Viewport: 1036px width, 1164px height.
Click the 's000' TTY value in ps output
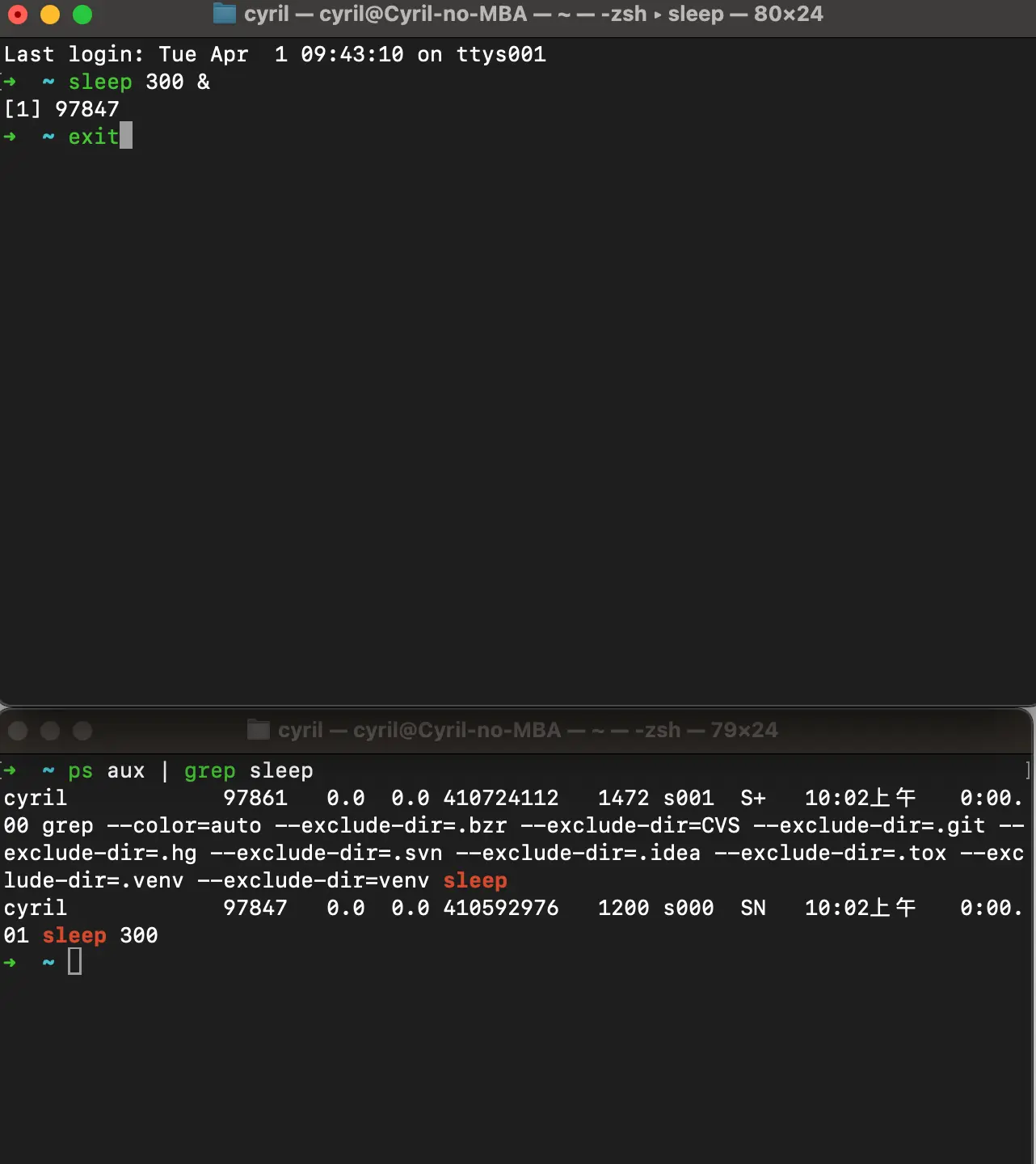(x=688, y=908)
